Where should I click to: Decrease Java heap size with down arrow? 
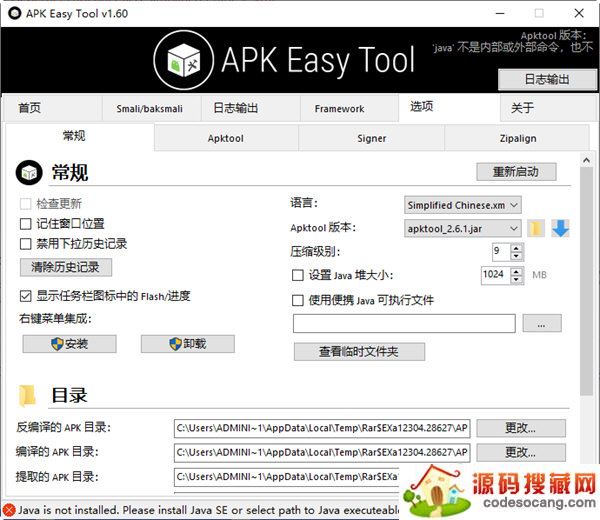tap(517, 280)
